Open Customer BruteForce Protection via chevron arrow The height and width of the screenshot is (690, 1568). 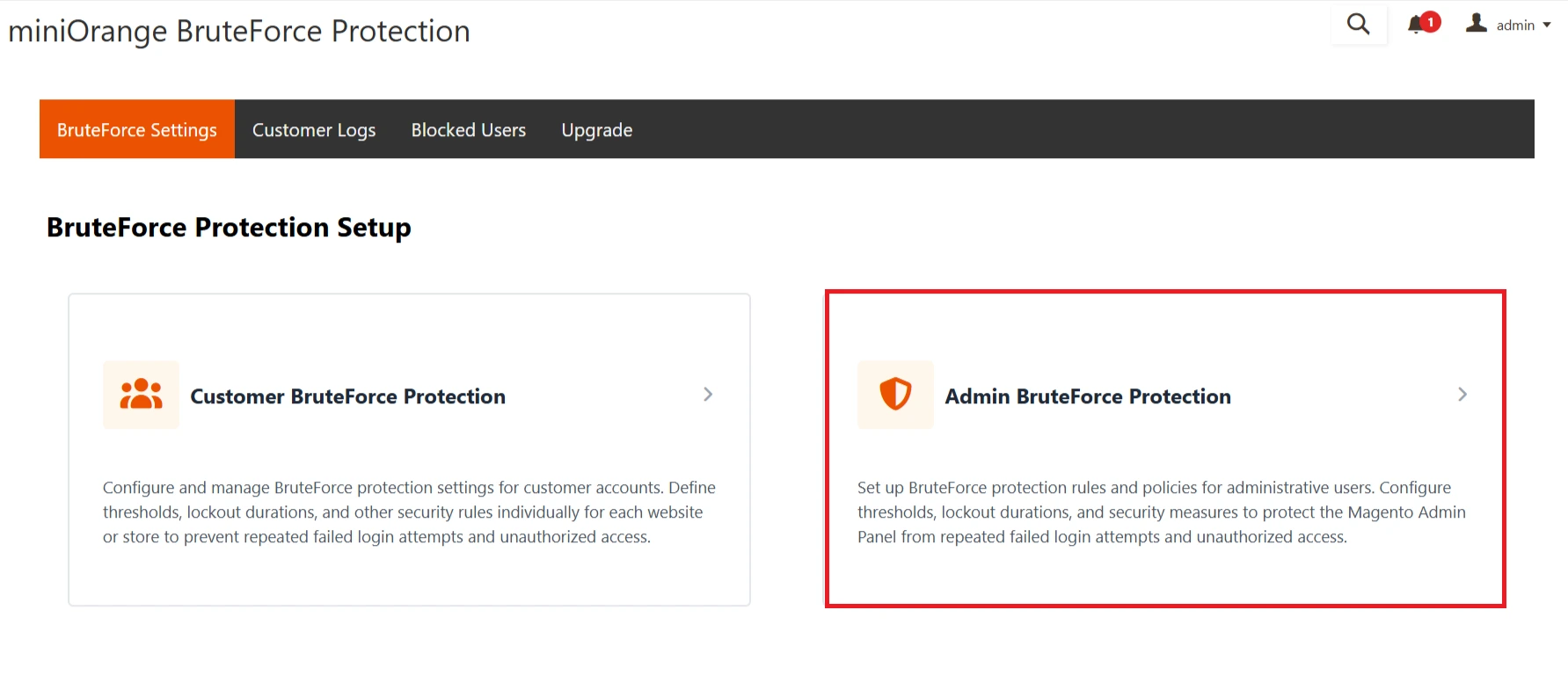click(x=708, y=395)
